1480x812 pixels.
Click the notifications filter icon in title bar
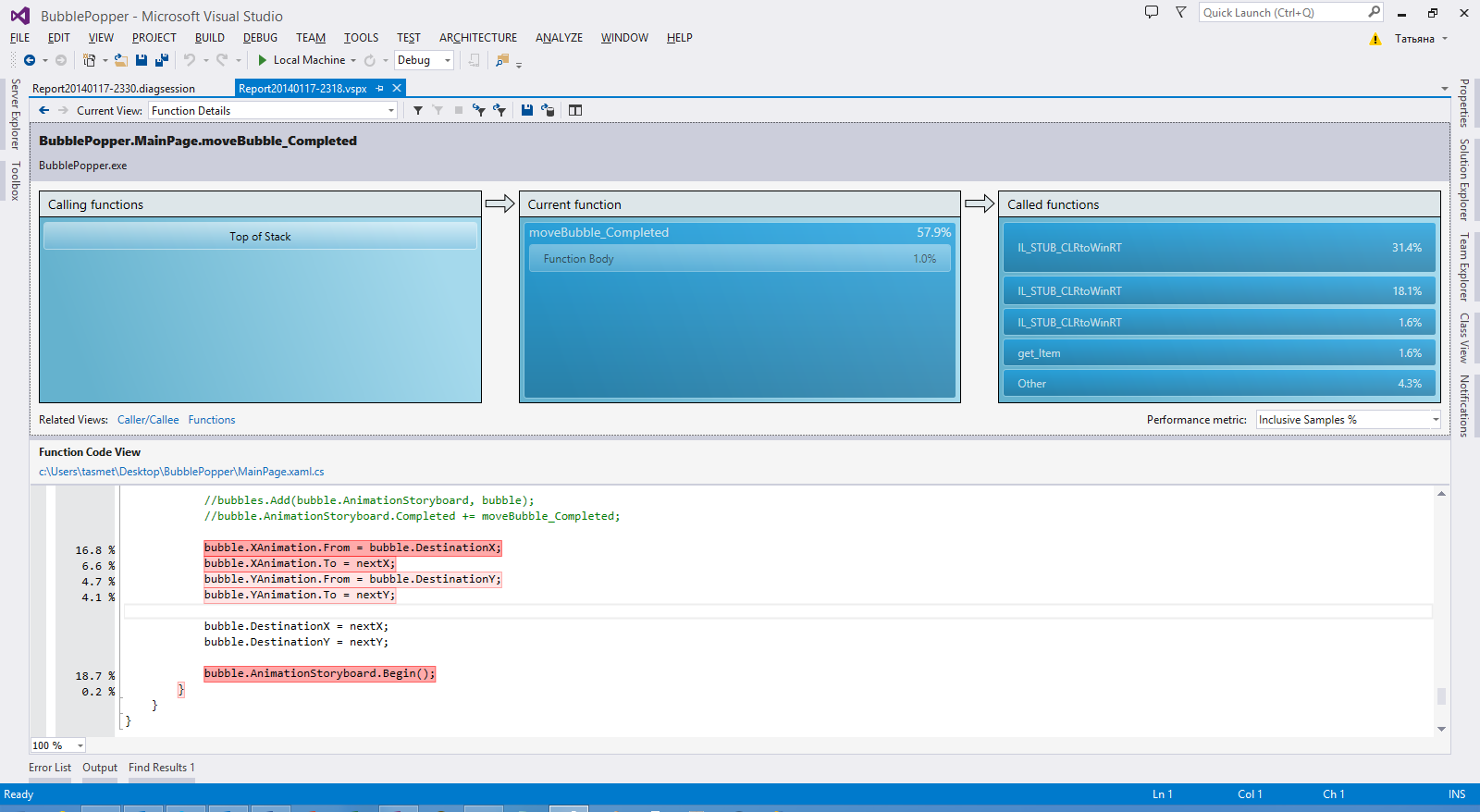pyautogui.click(x=1181, y=12)
